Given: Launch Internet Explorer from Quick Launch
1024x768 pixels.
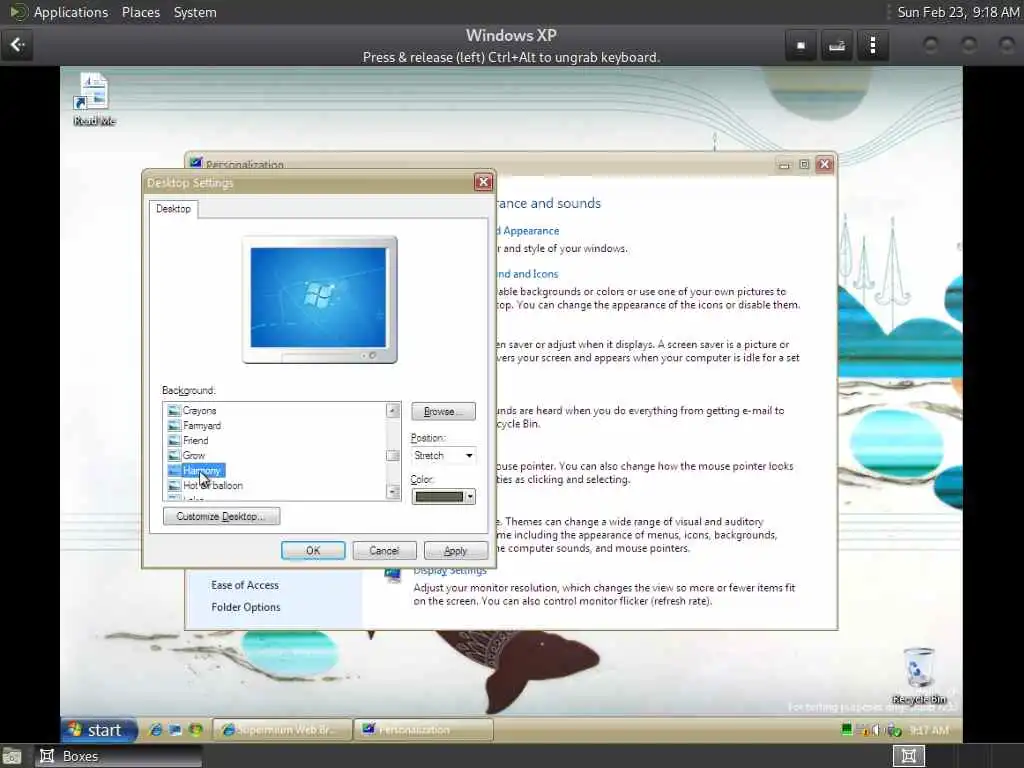Looking at the screenshot, I should coord(155,730).
